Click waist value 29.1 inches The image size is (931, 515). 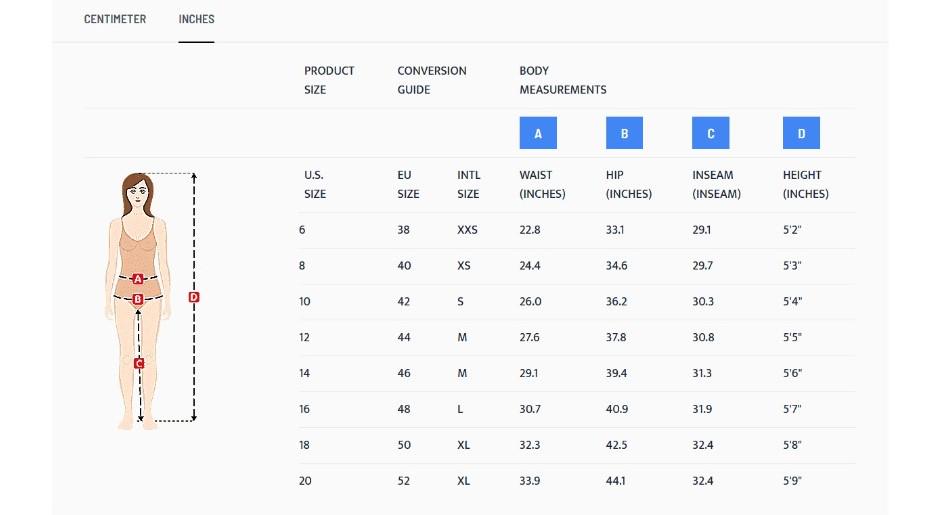pyautogui.click(x=530, y=373)
